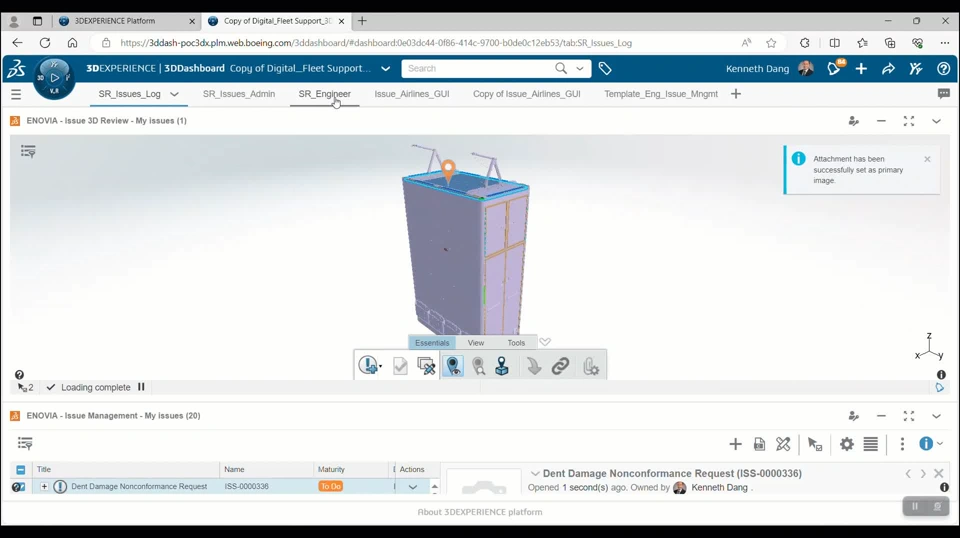Click the orange issue pin on model
Screen dimensions: 960x538
coord(449,170)
